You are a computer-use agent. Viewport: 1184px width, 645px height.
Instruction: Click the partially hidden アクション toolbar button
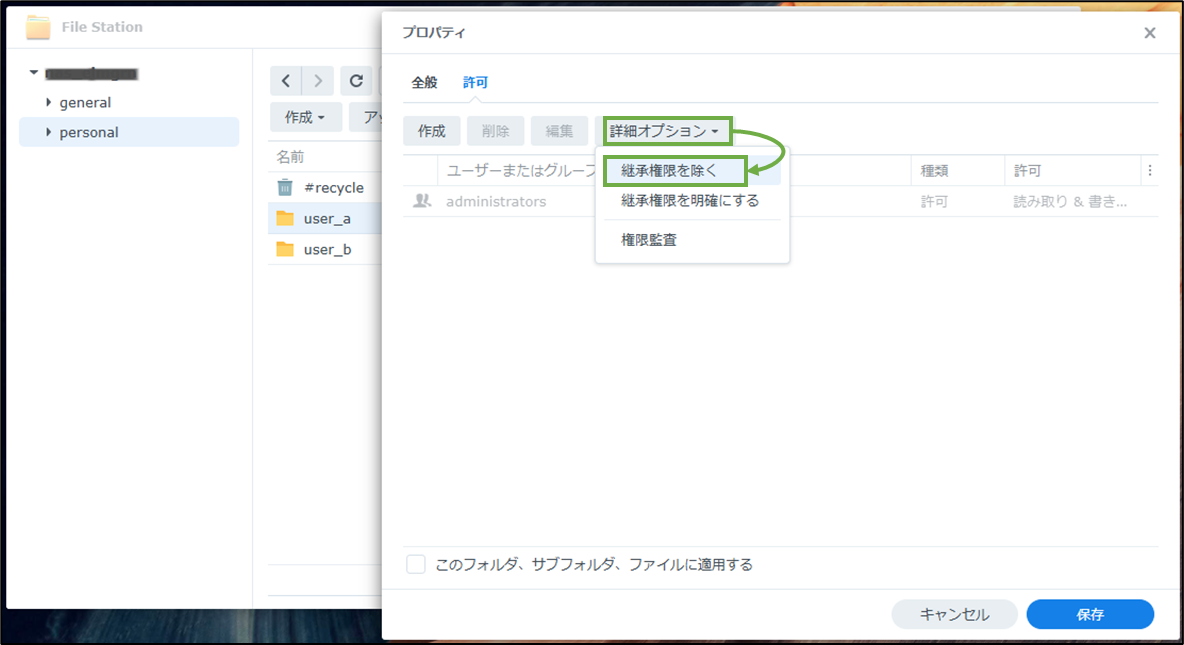click(366, 117)
